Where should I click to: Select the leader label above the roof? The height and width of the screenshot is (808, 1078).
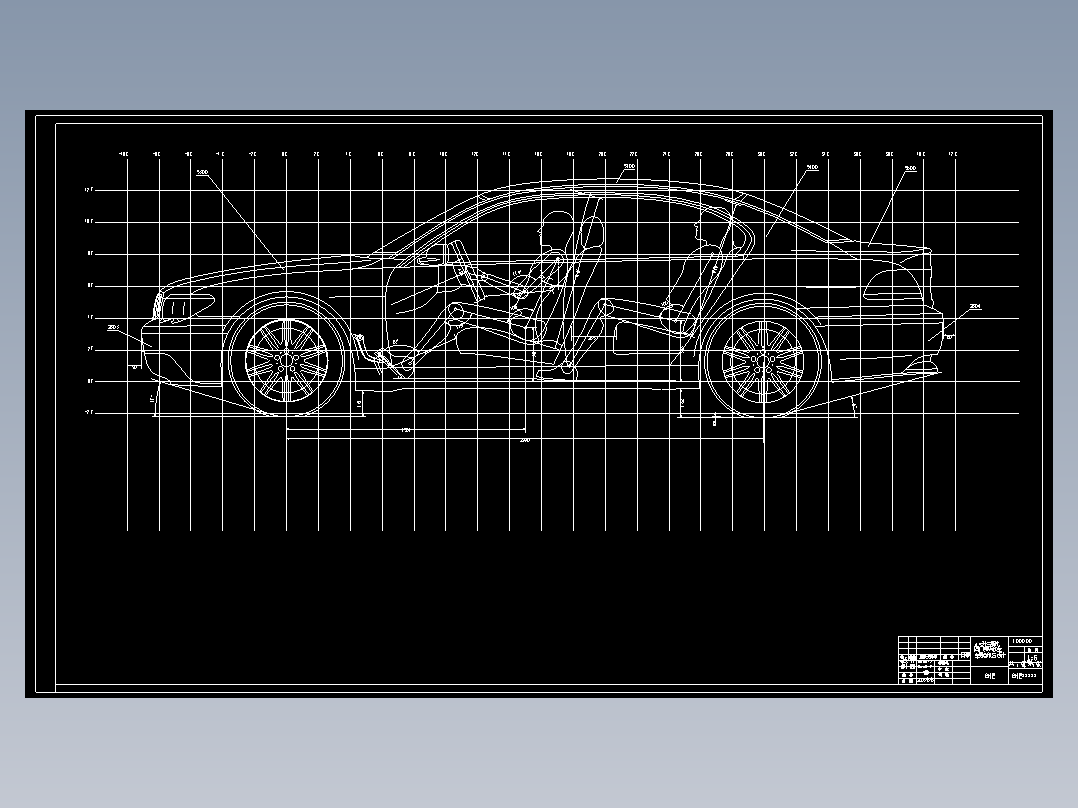click(x=629, y=166)
